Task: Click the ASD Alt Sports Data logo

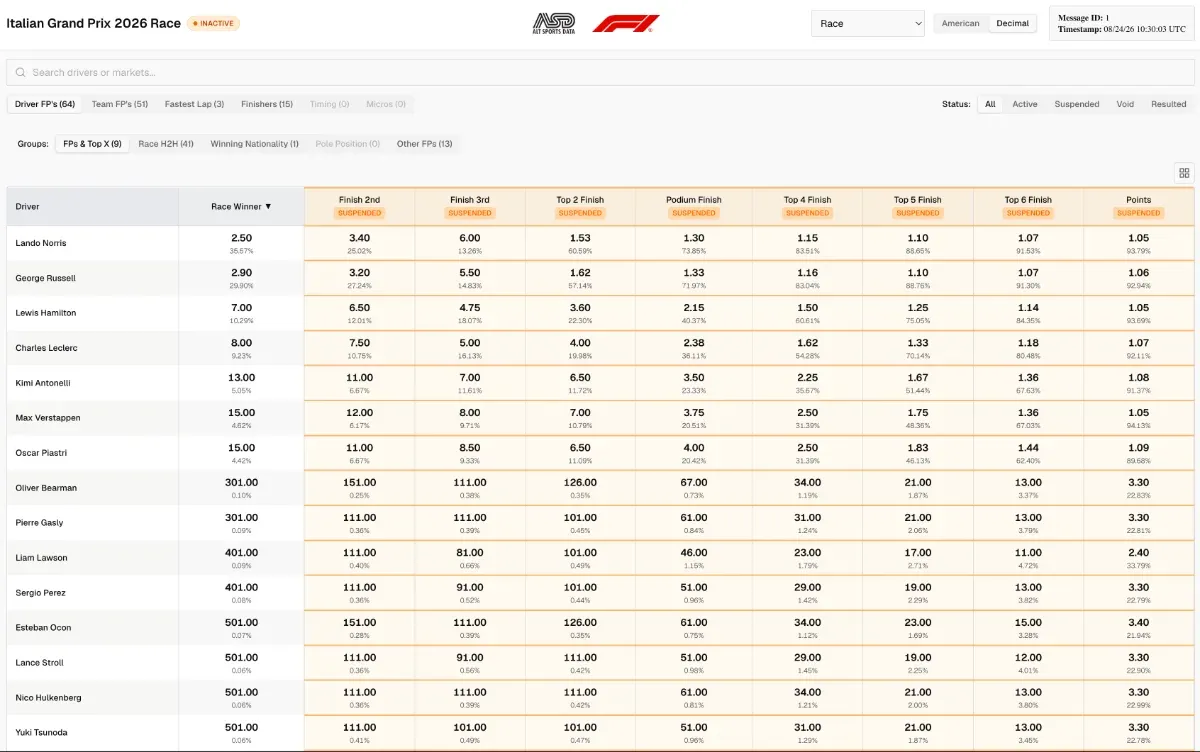Action: click(554, 23)
